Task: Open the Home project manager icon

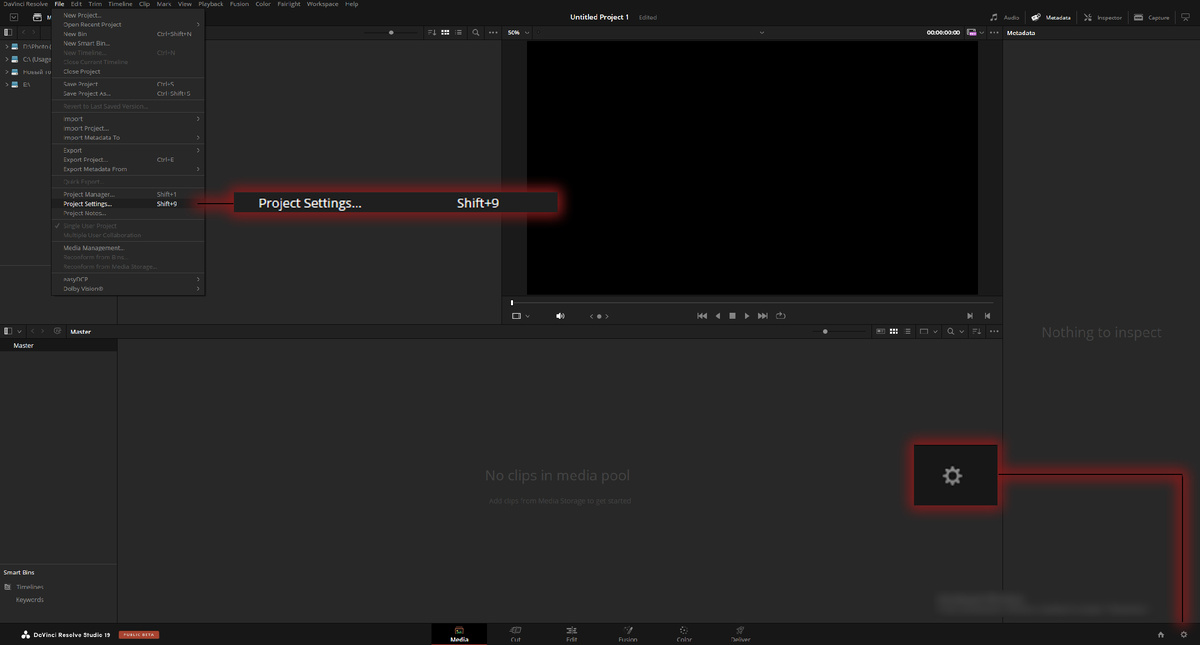Action: click(1161, 635)
